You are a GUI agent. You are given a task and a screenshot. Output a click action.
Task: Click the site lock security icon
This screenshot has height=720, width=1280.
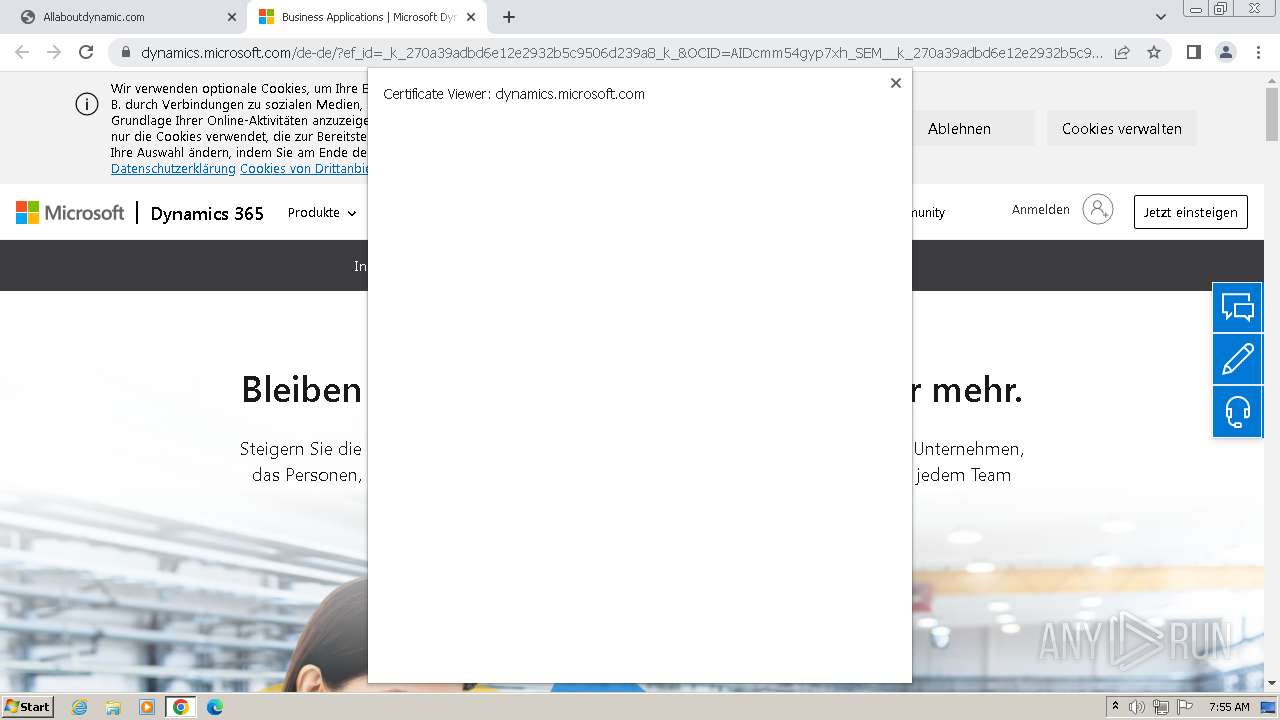point(125,53)
